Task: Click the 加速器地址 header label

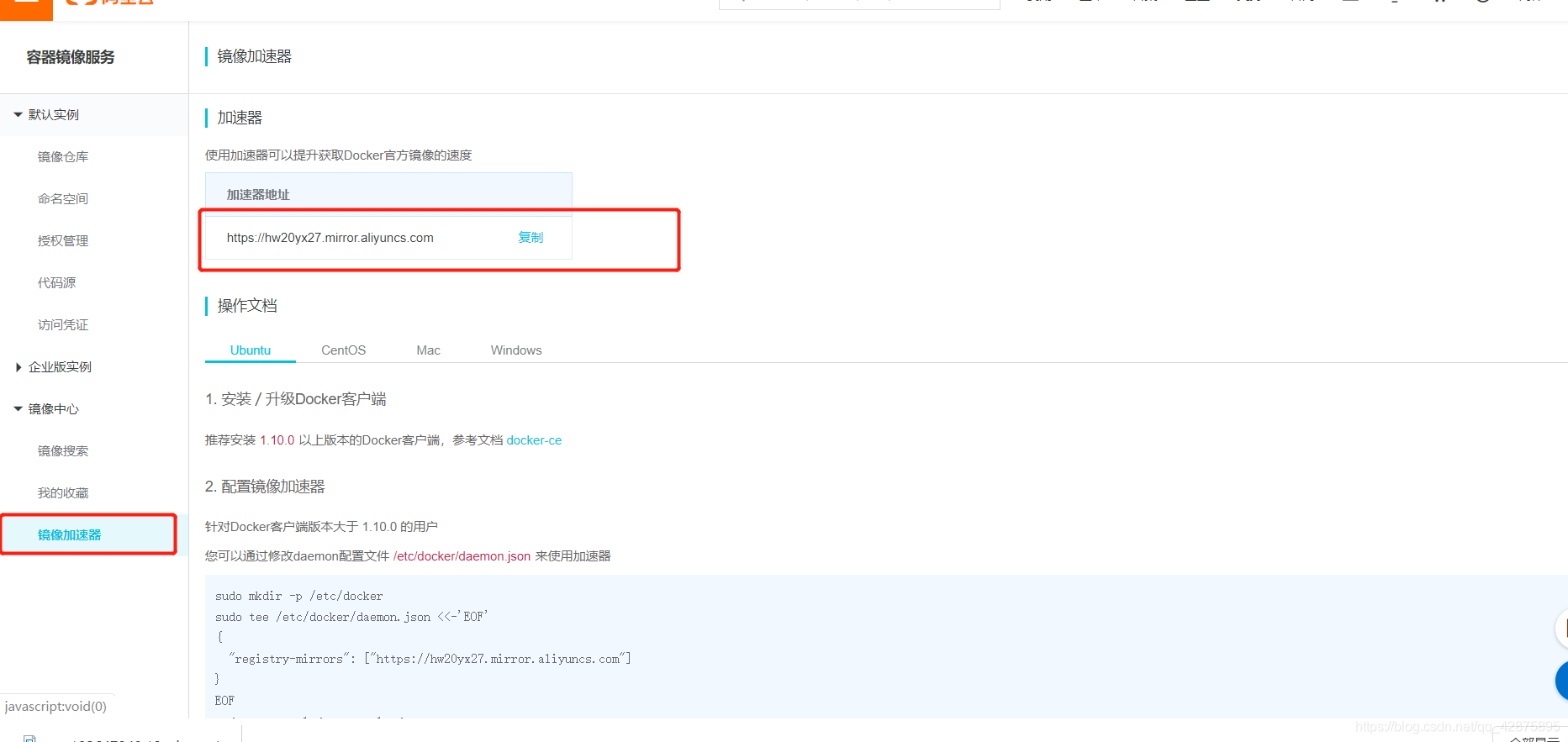Action: tap(258, 194)
